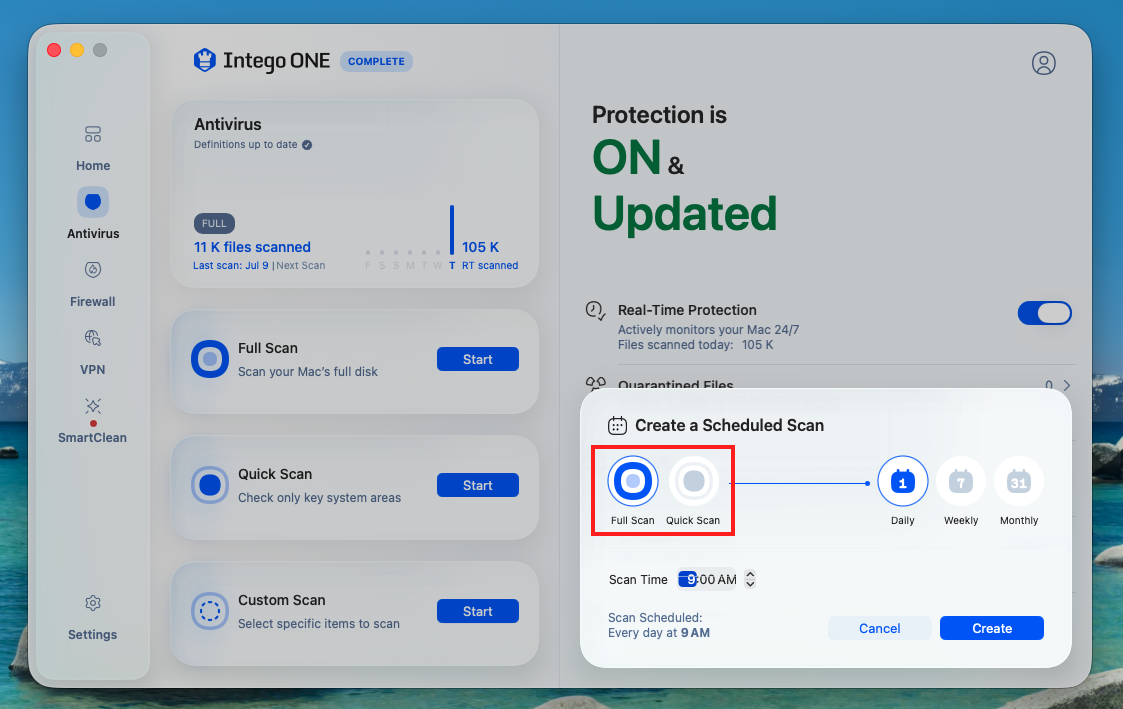Viewport: 1123px width, 709px height.
Task: Click the definitions up to date checkmark
Action: 307,145
